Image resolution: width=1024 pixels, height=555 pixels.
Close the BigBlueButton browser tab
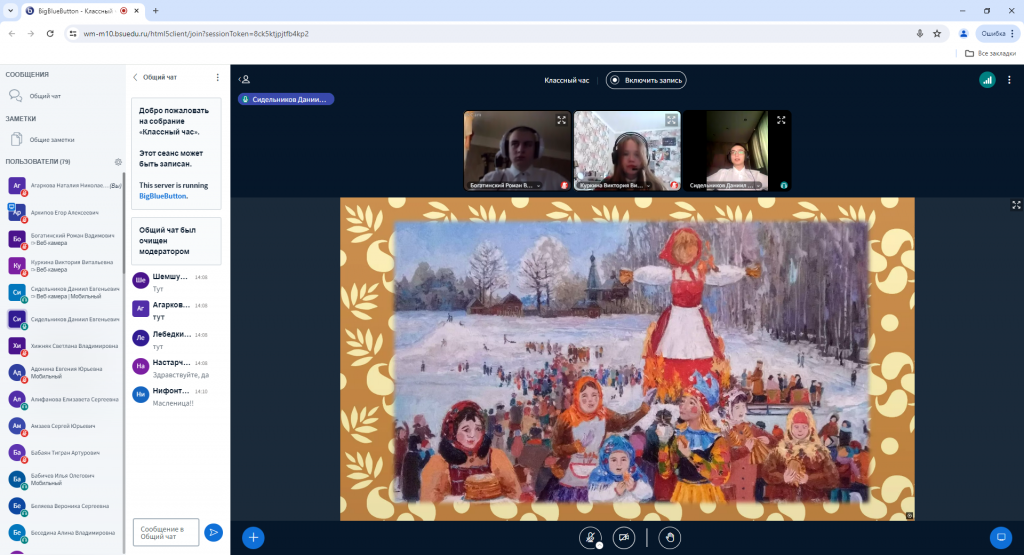136,10
